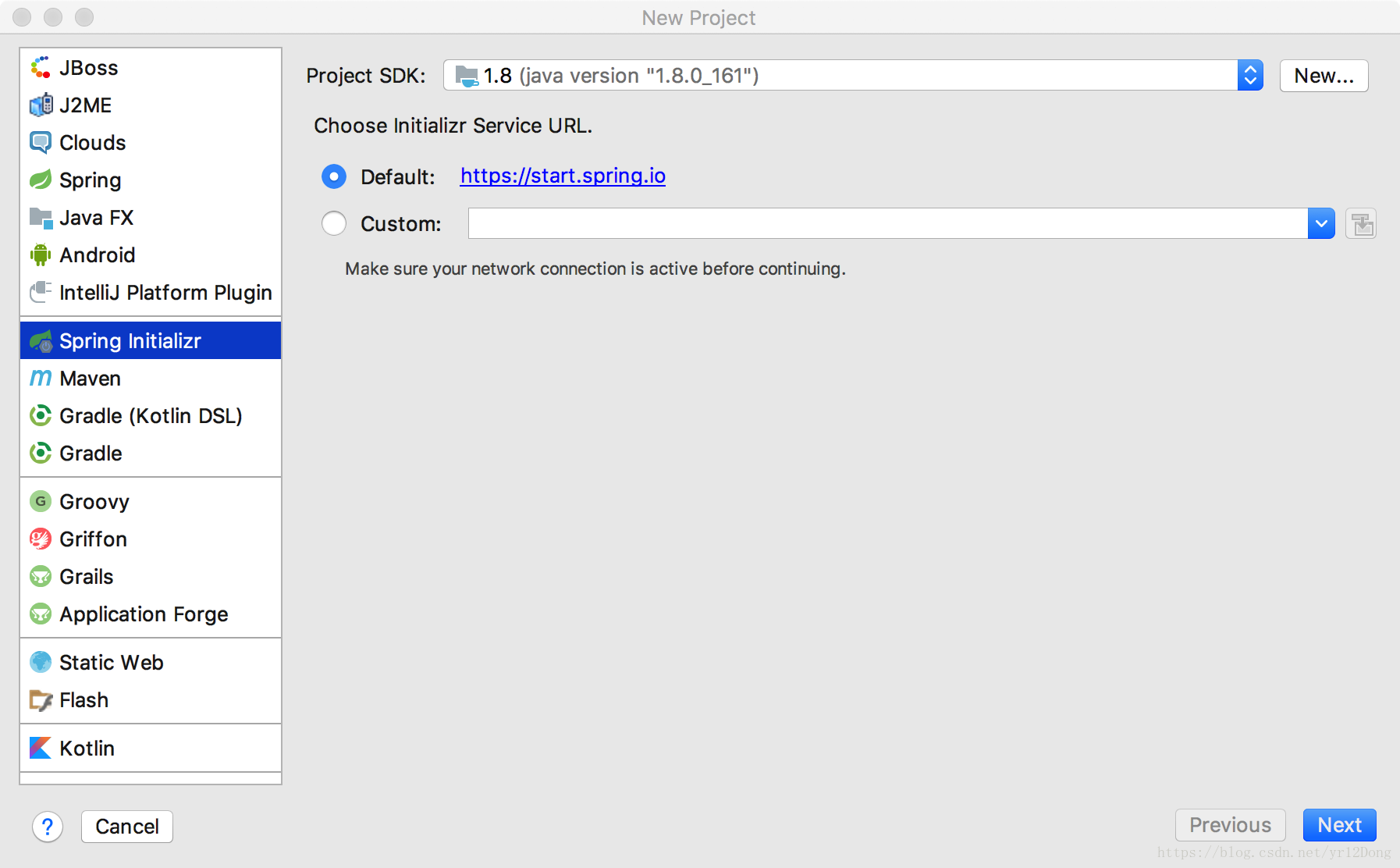This screenshot has width=1400, height=868.
Task: Cancel the New Project dialog
Action: coord(127,827)
